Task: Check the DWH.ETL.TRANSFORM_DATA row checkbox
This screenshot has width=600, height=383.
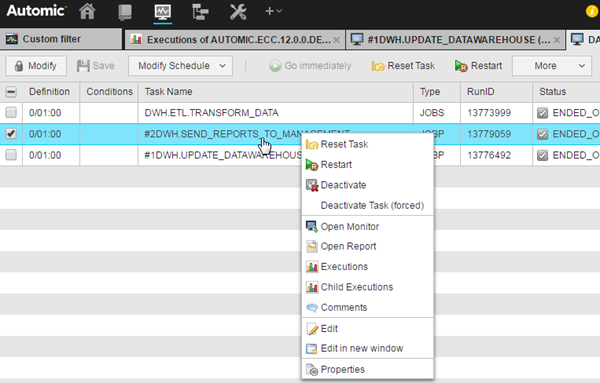Action: [11, 112]
